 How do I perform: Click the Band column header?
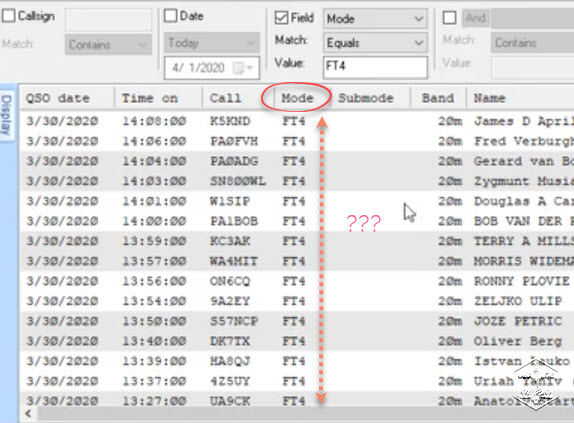tap(438, 98)
